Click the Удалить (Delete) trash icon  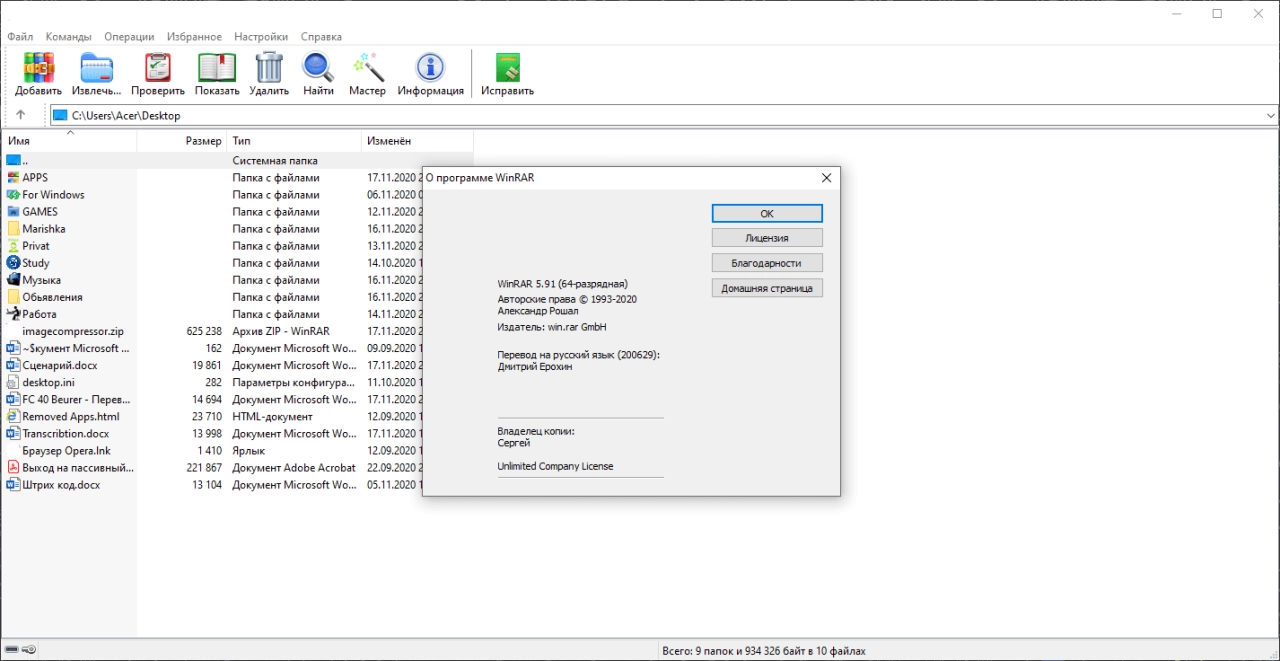click(x=269, y=68)
